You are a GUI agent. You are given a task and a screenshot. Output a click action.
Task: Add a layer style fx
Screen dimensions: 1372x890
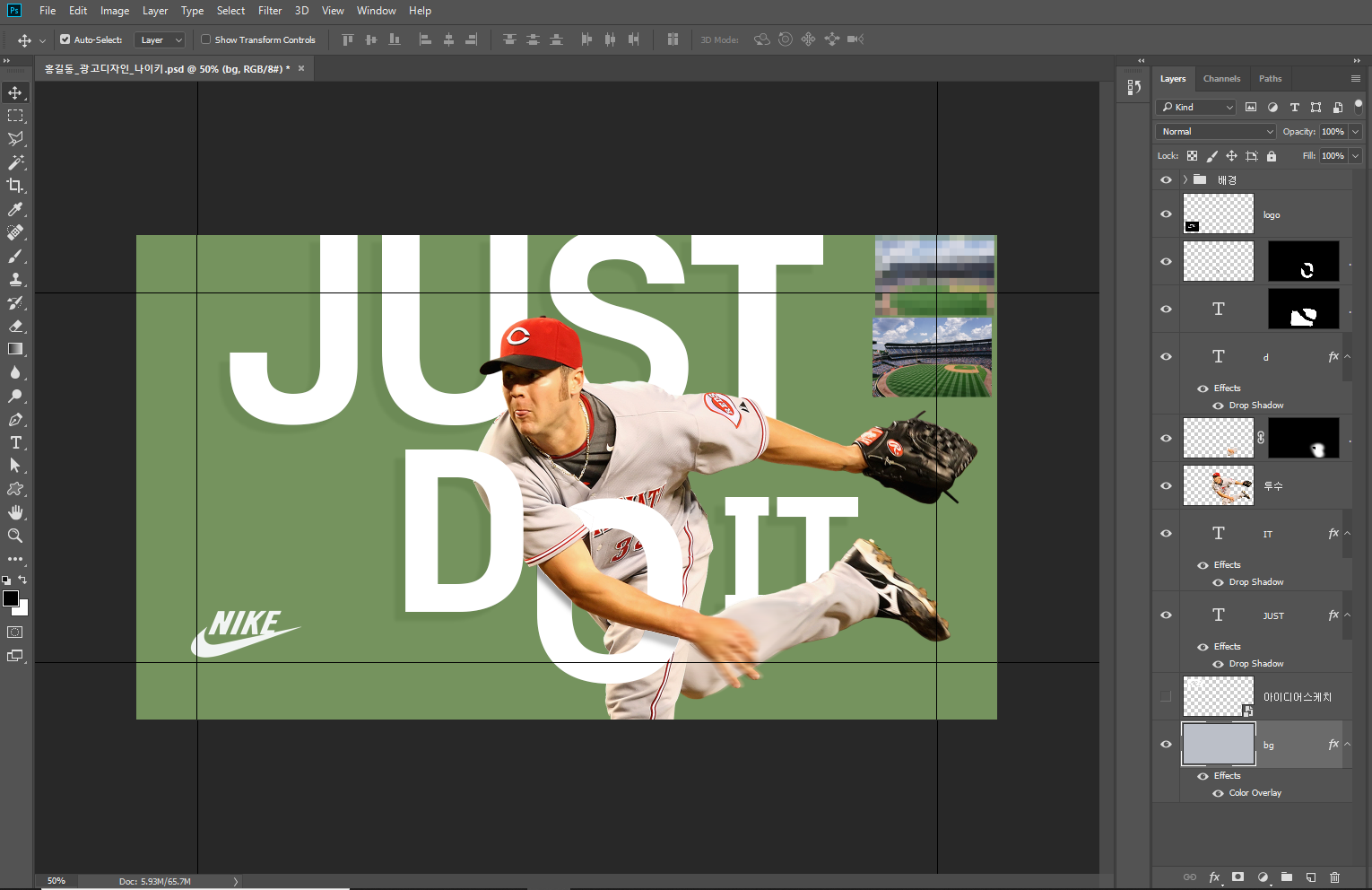pos(1214,877)
